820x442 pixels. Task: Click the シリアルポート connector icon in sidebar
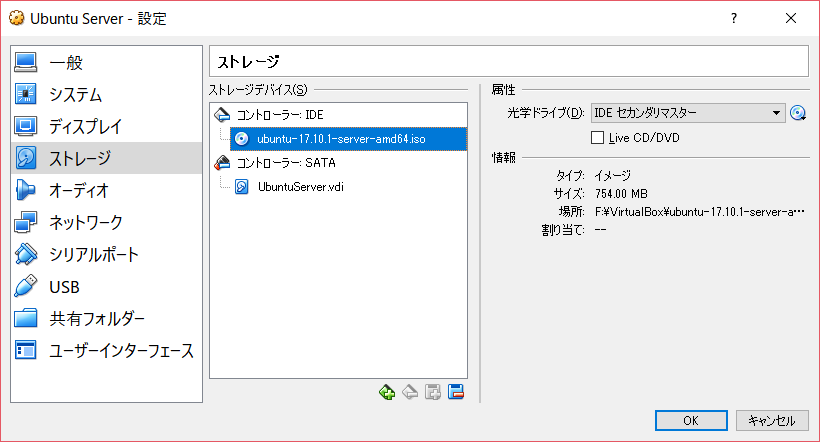[x=26, y=254]
